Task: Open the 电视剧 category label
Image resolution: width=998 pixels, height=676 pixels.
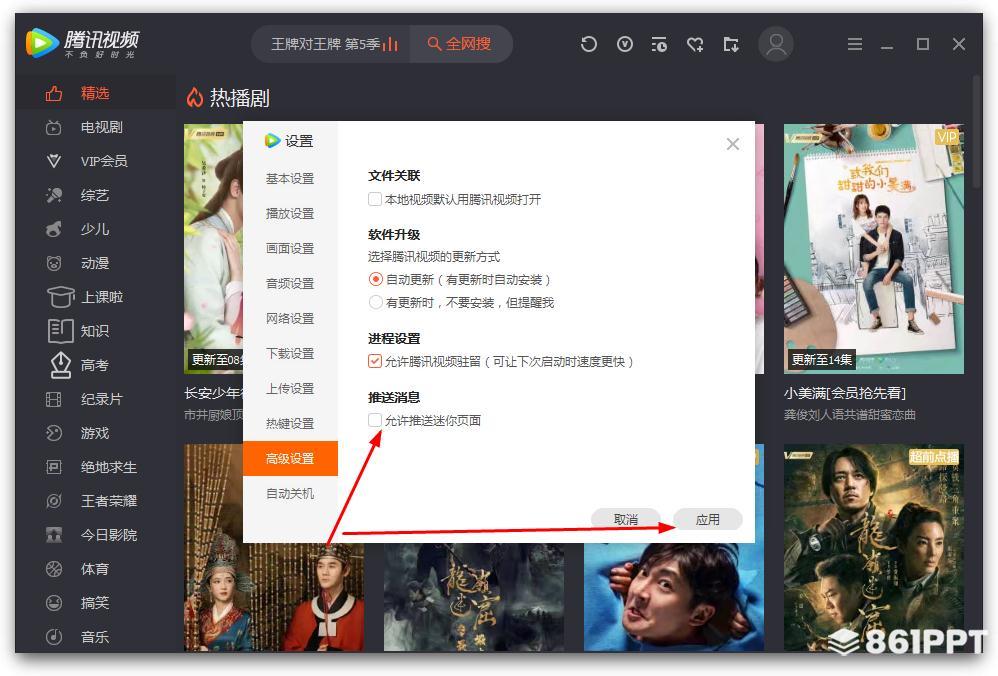Action: (x=102, y=127)
